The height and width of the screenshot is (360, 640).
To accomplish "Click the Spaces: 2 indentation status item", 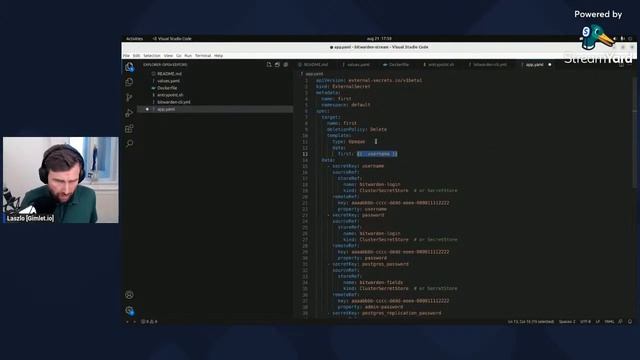I will (567, 322).
